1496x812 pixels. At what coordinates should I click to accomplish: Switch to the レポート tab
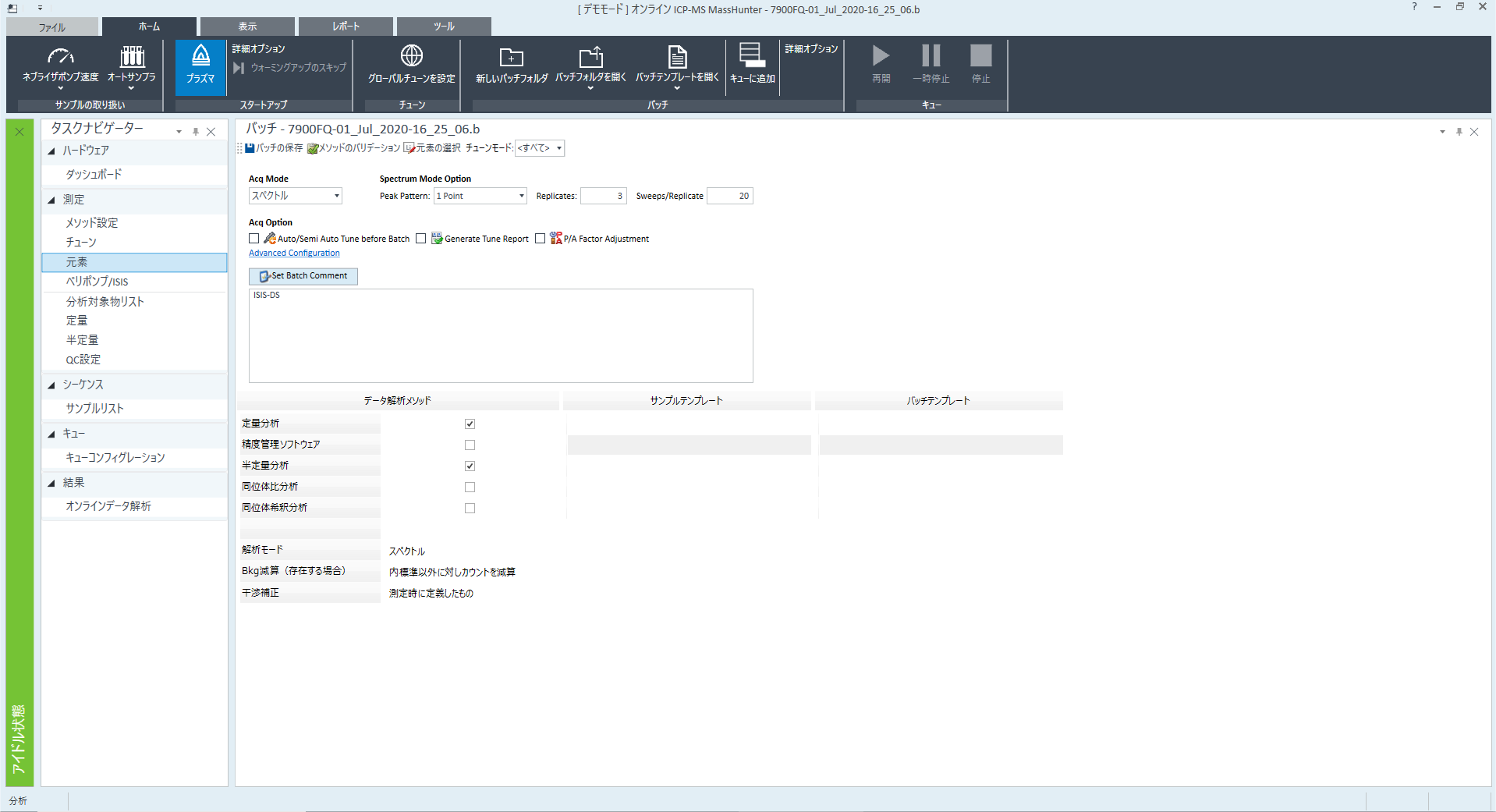pos(346,27)
